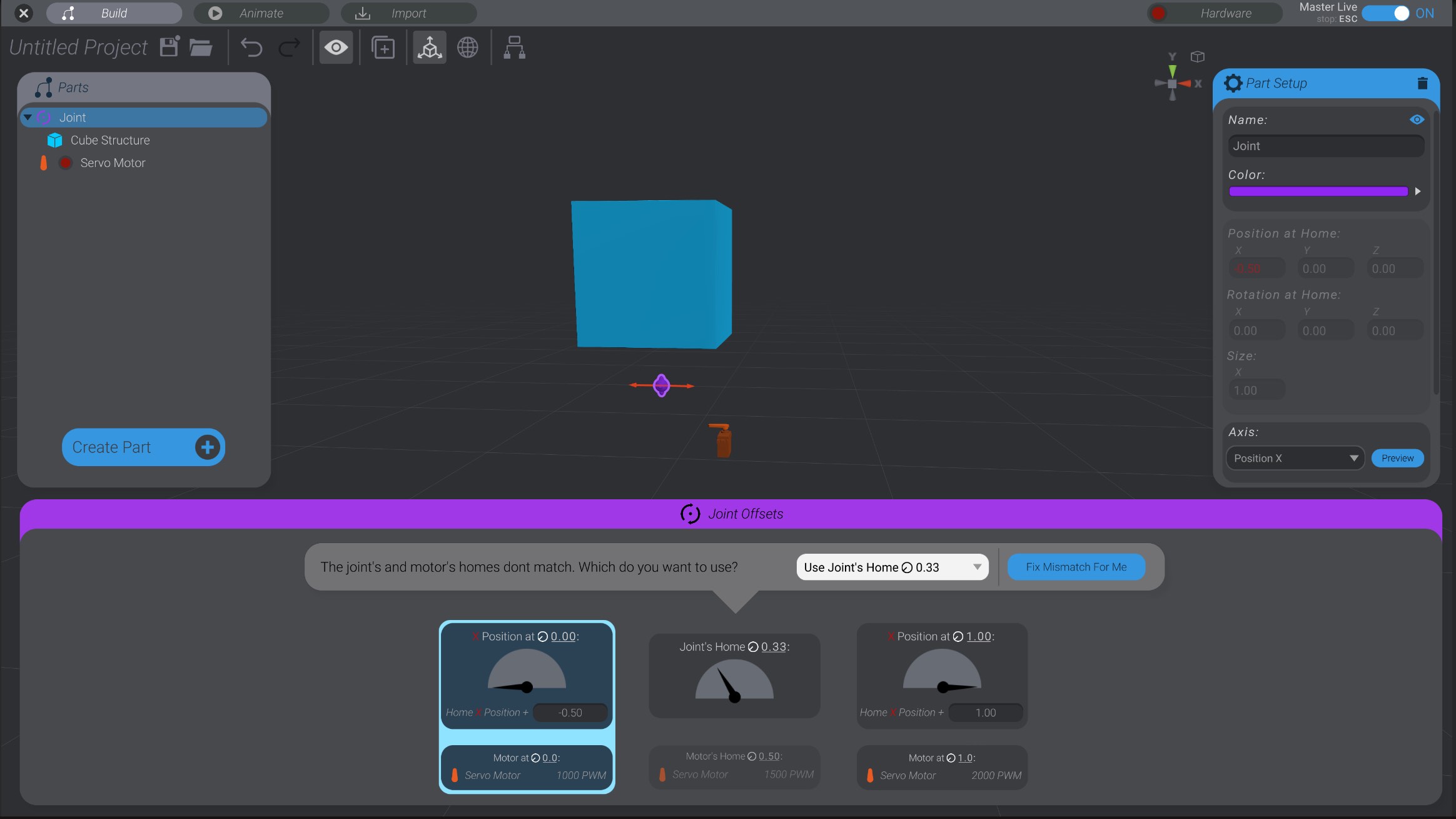Image resolution: width=1456 pixels, height=819 pixels.
Task: Collapse the Joint tree in Parts panel
Action: tap(27, 117)
